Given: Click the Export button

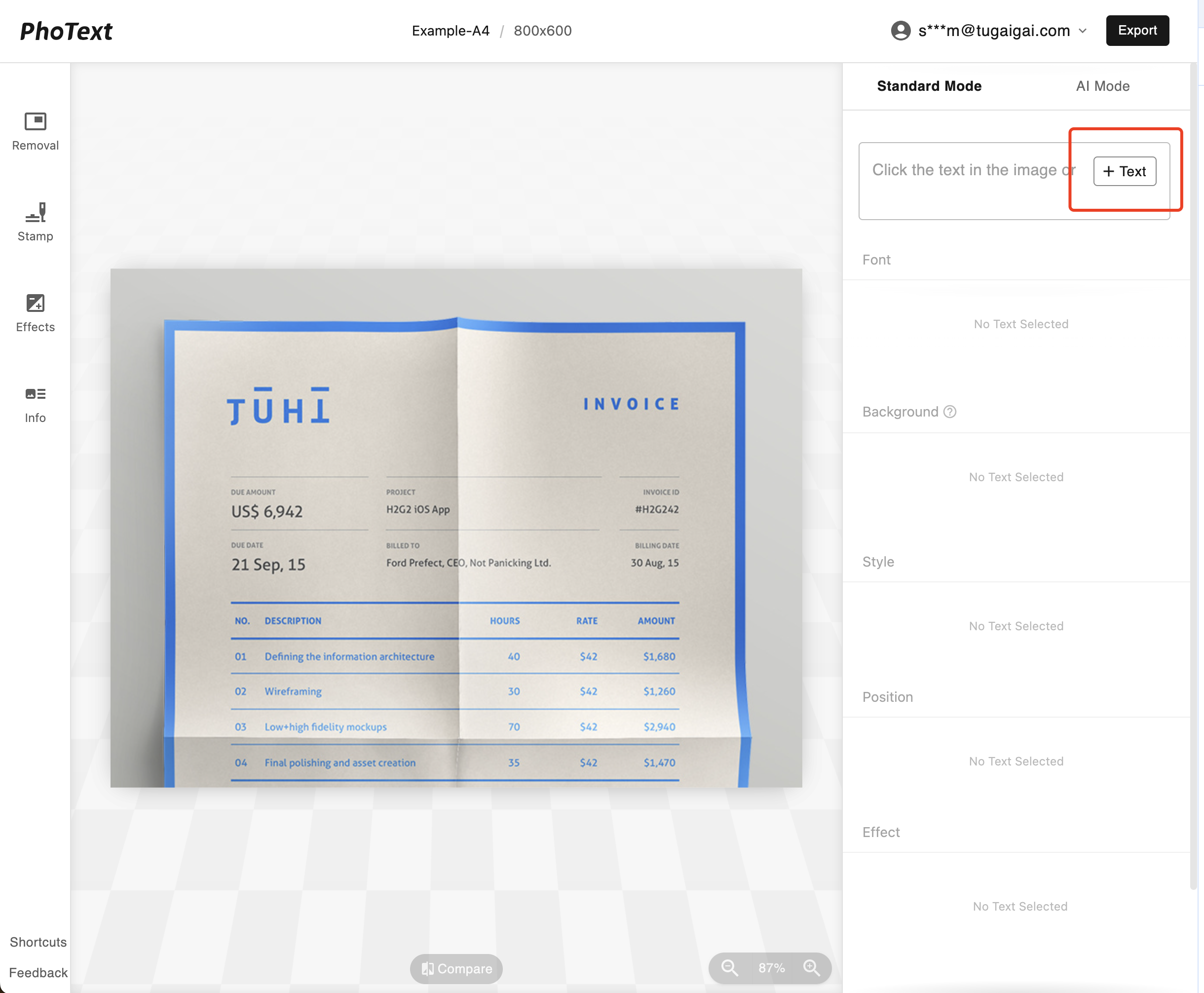Looking at the screenshot, I should click(x=1137, y=31).
